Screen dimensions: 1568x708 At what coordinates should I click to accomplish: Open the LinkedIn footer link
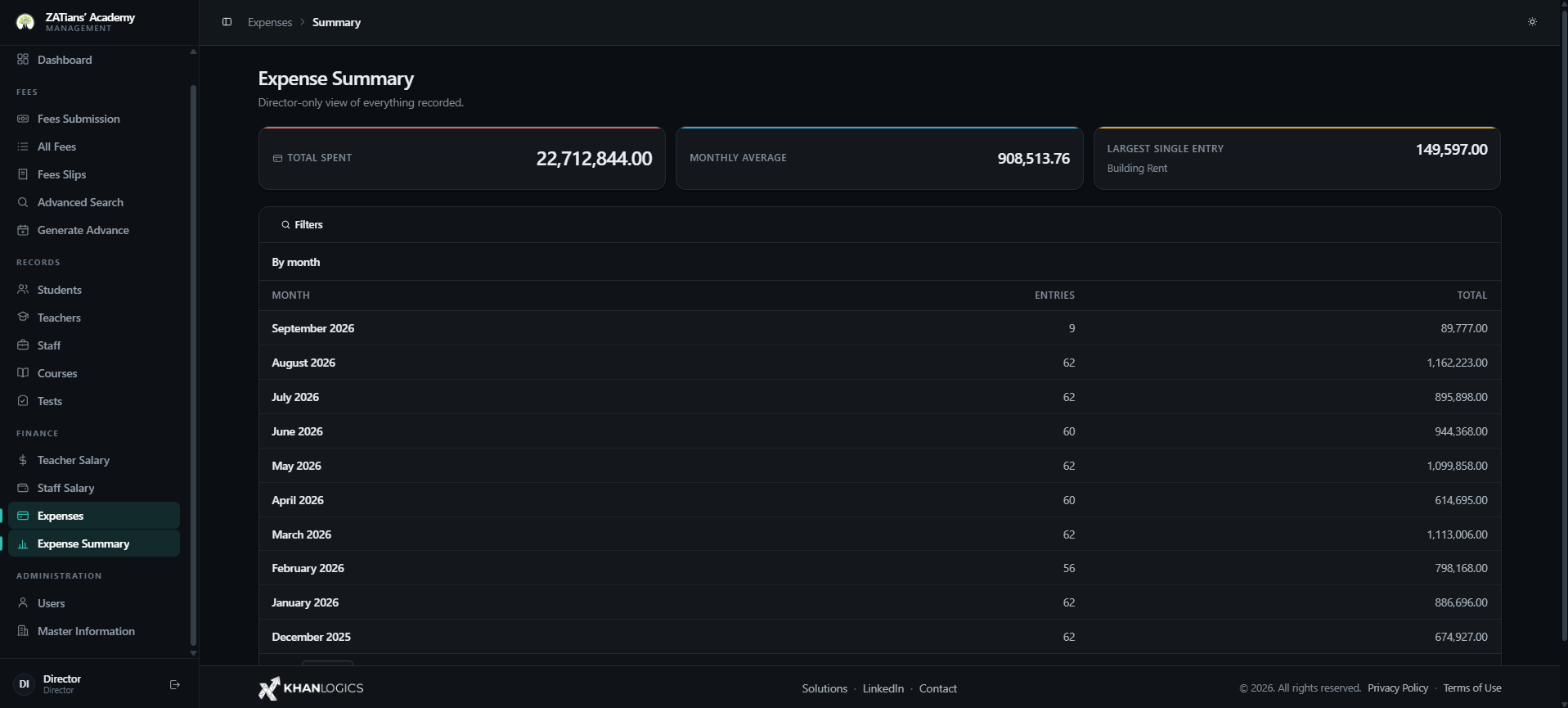(883, 688)
